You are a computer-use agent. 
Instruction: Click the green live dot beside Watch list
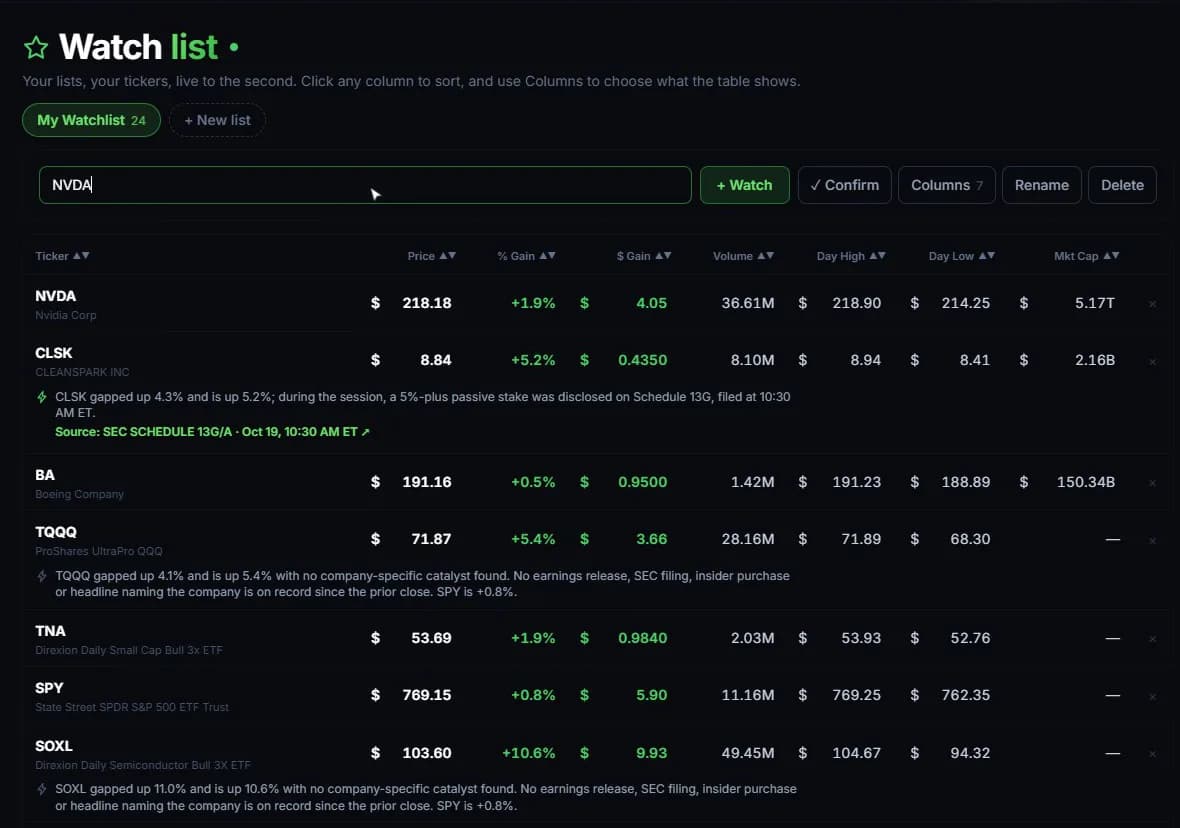(x=234, y=47)
